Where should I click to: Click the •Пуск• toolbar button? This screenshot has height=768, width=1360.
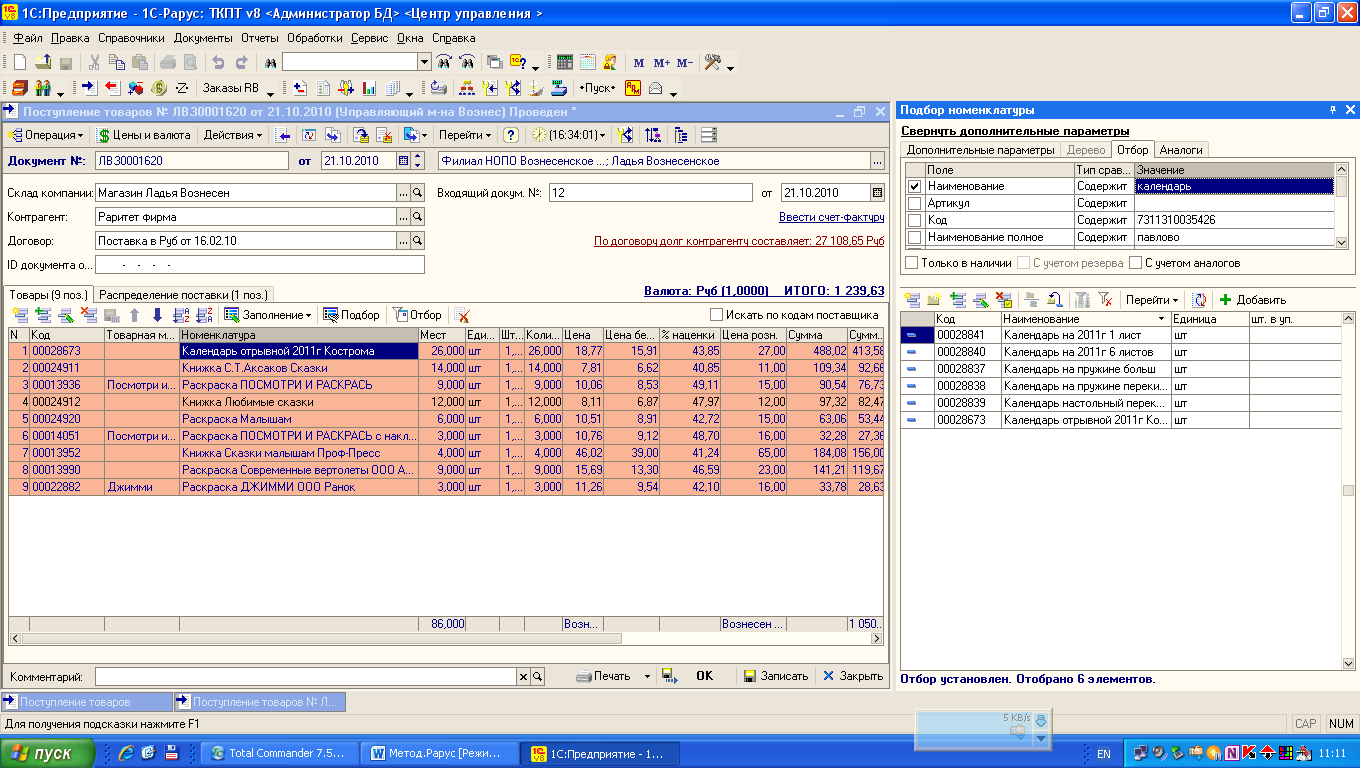pos(598,88)
